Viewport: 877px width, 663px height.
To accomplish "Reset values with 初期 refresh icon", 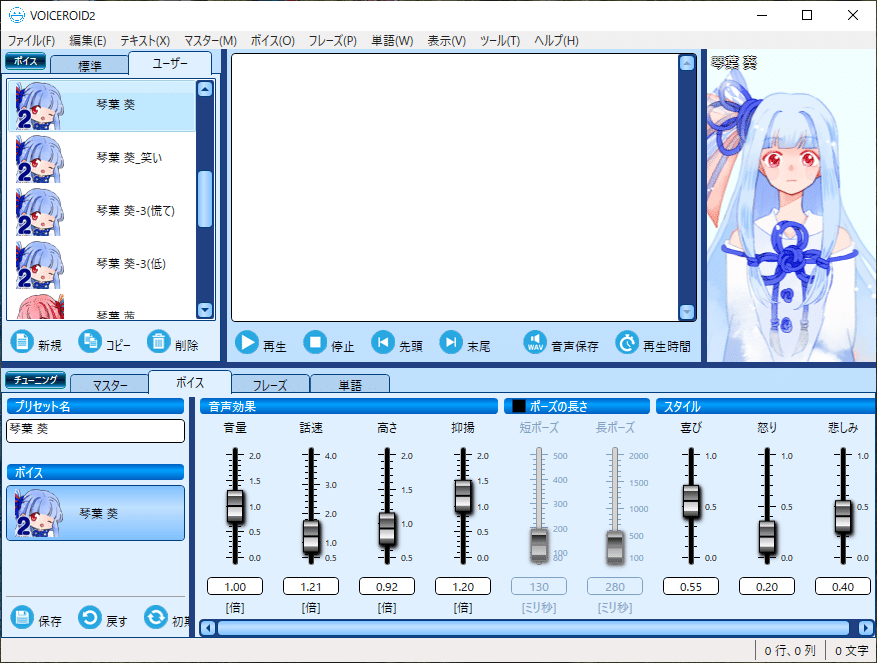I will [155, 618].
